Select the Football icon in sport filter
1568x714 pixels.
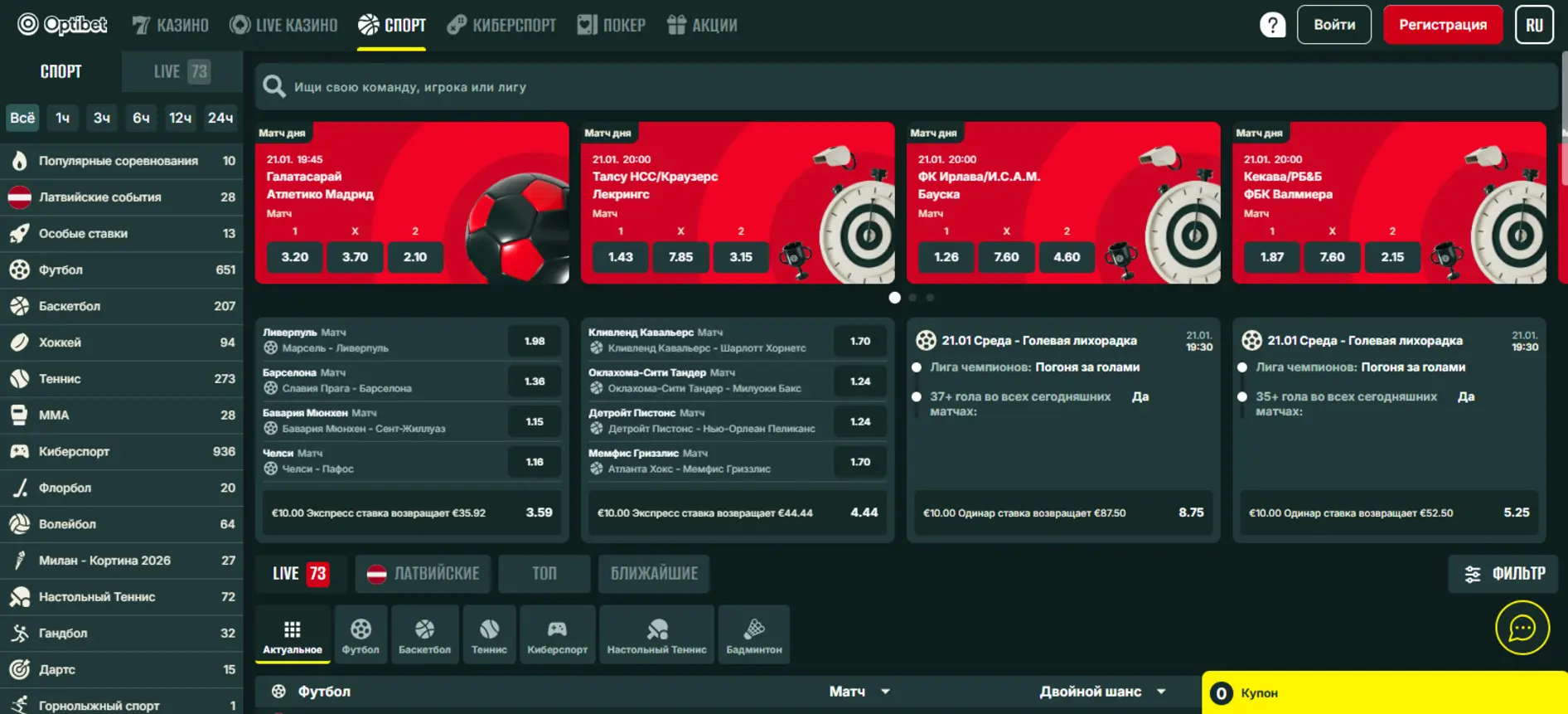[x=361, y=635]
